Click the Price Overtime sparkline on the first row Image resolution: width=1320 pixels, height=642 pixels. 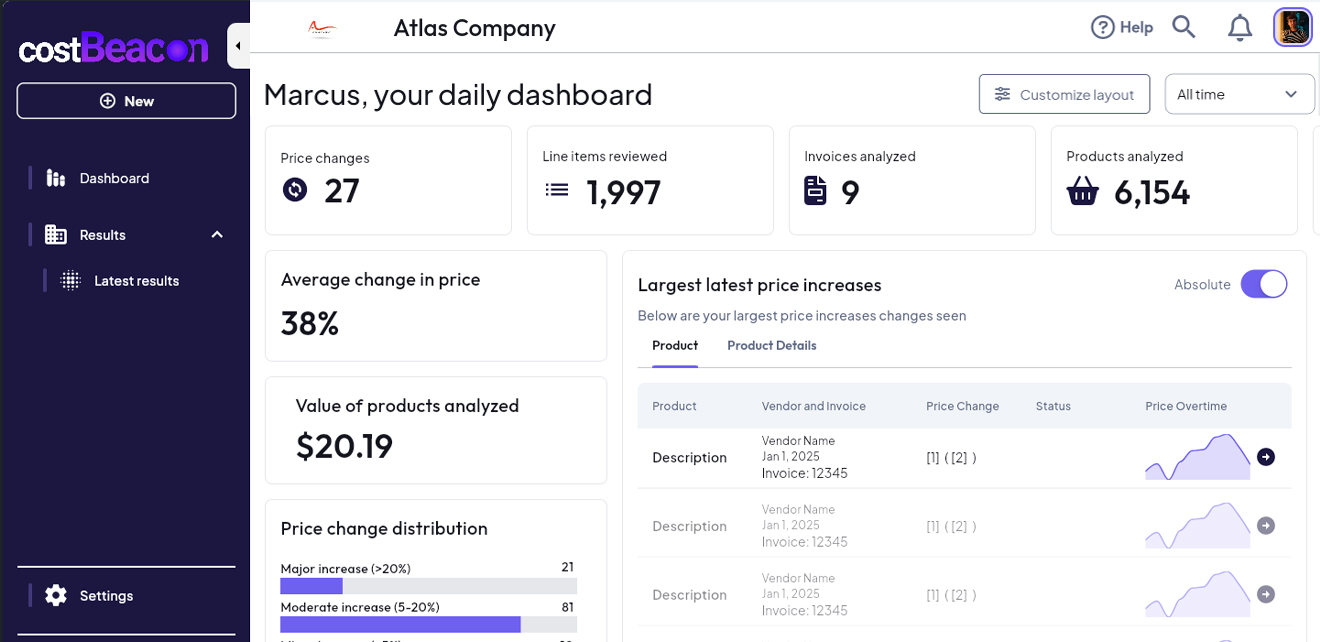click(x=1197, y=456)
